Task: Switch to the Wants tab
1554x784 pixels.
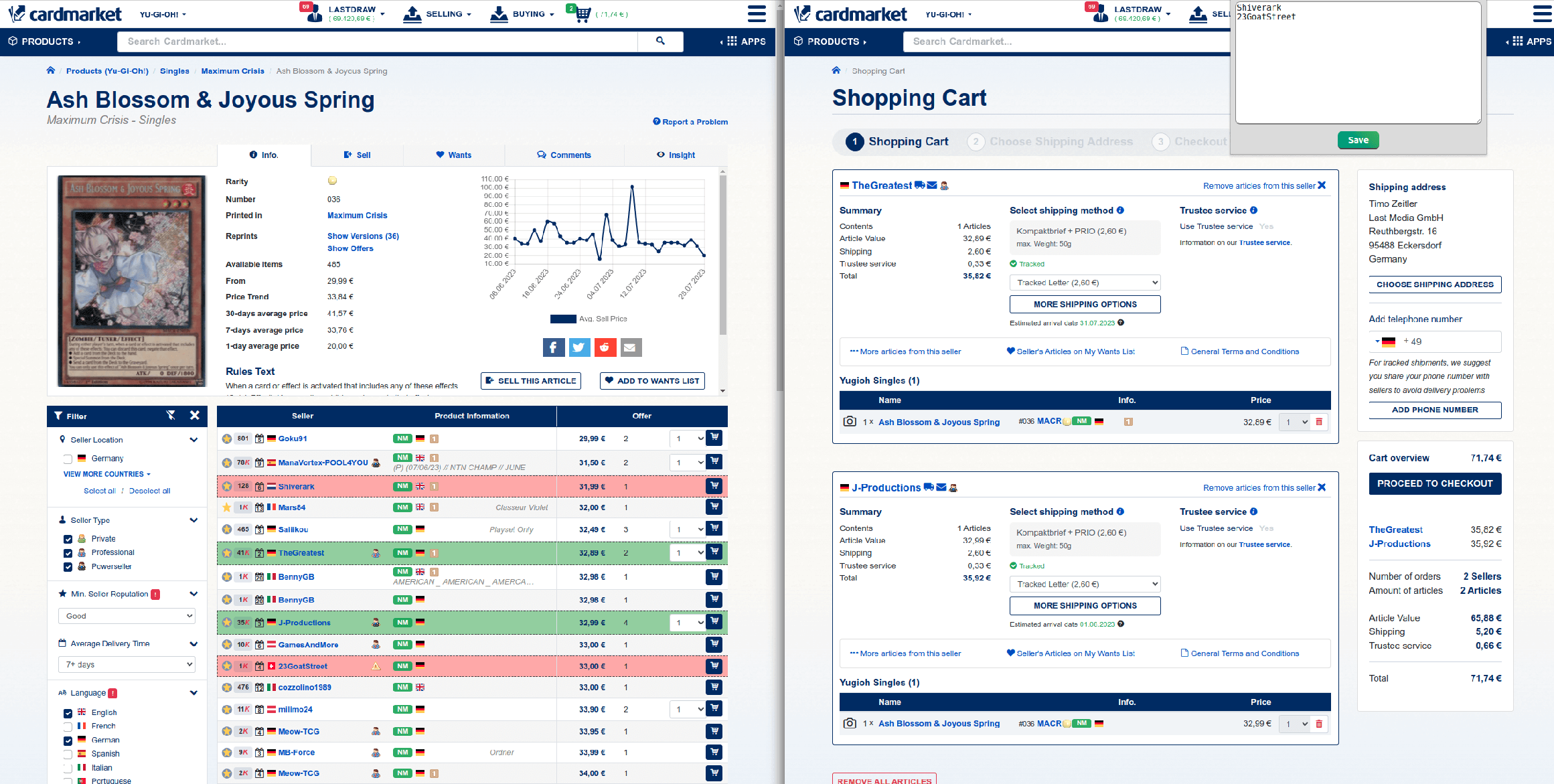Action: point(454,155)
